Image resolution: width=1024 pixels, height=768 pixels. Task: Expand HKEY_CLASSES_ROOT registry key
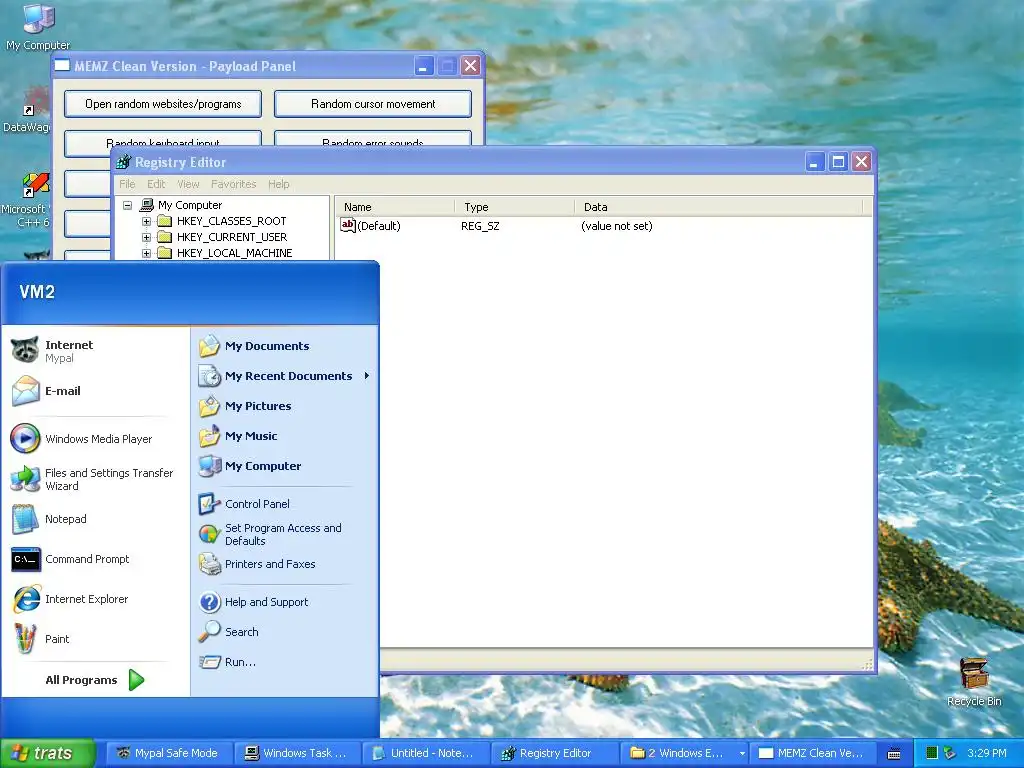(x=146, y=221)
